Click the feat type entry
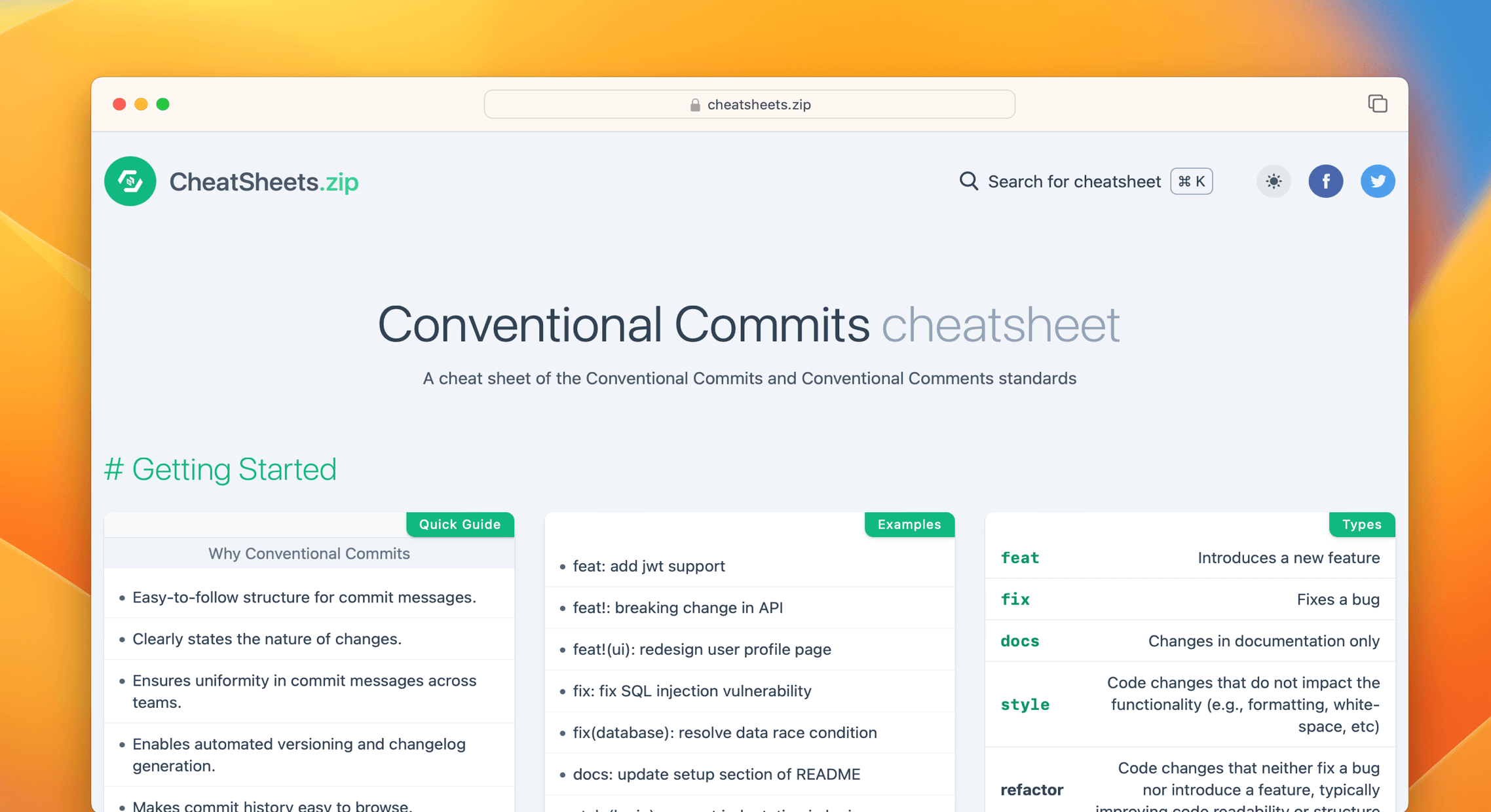 (1019, 557)
